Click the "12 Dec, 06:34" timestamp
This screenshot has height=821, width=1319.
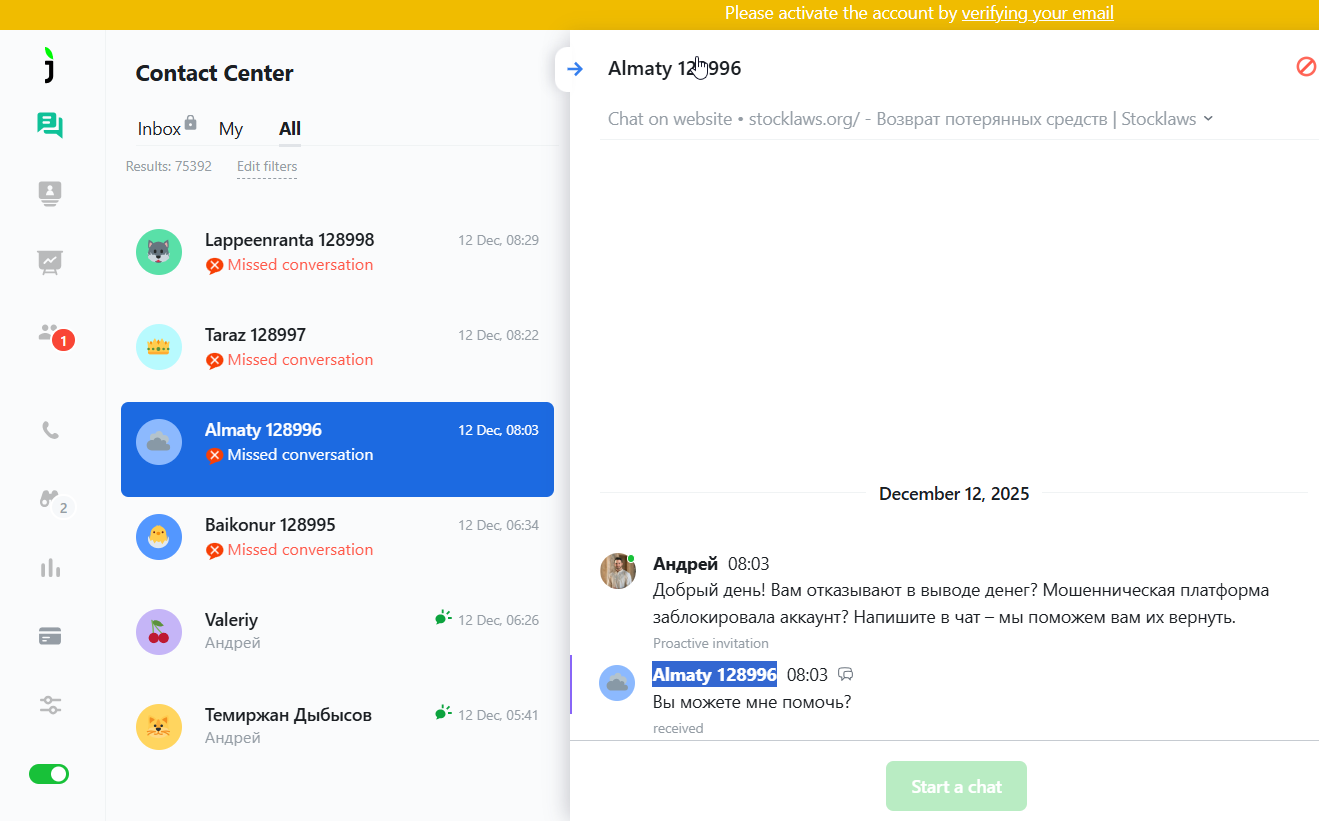[498, 525]
